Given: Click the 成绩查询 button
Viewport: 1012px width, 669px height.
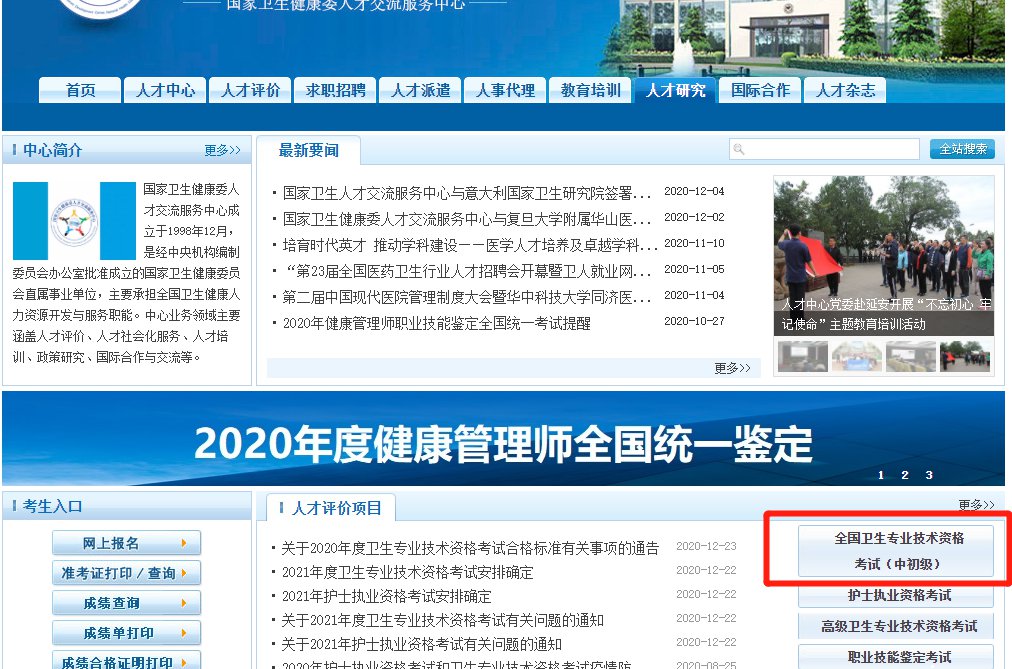Looking at the screenshot, I should [126, 604].
